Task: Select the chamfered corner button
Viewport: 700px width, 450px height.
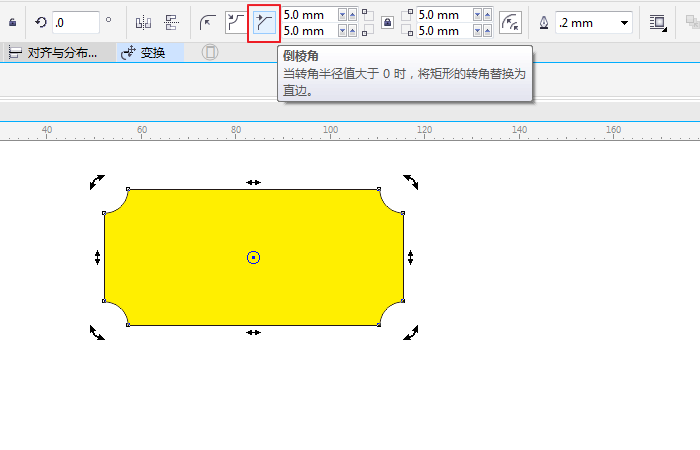Action: (x=264, y=22)
